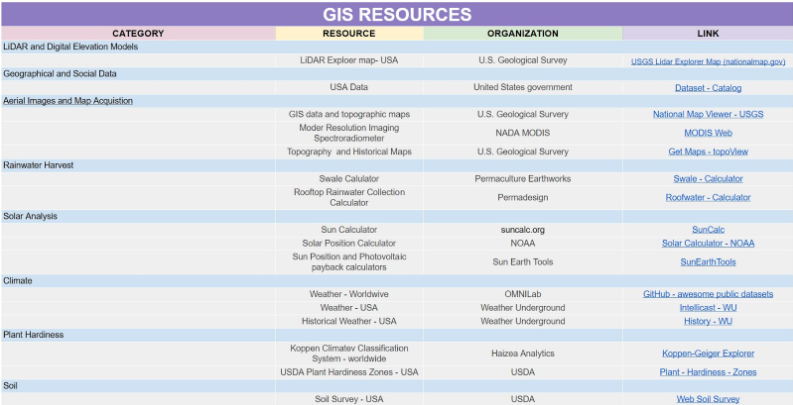Select the Solar Position Calculator cell
Image resolution: width=793 pixels, height=405 pixels.
click(349, 243)
